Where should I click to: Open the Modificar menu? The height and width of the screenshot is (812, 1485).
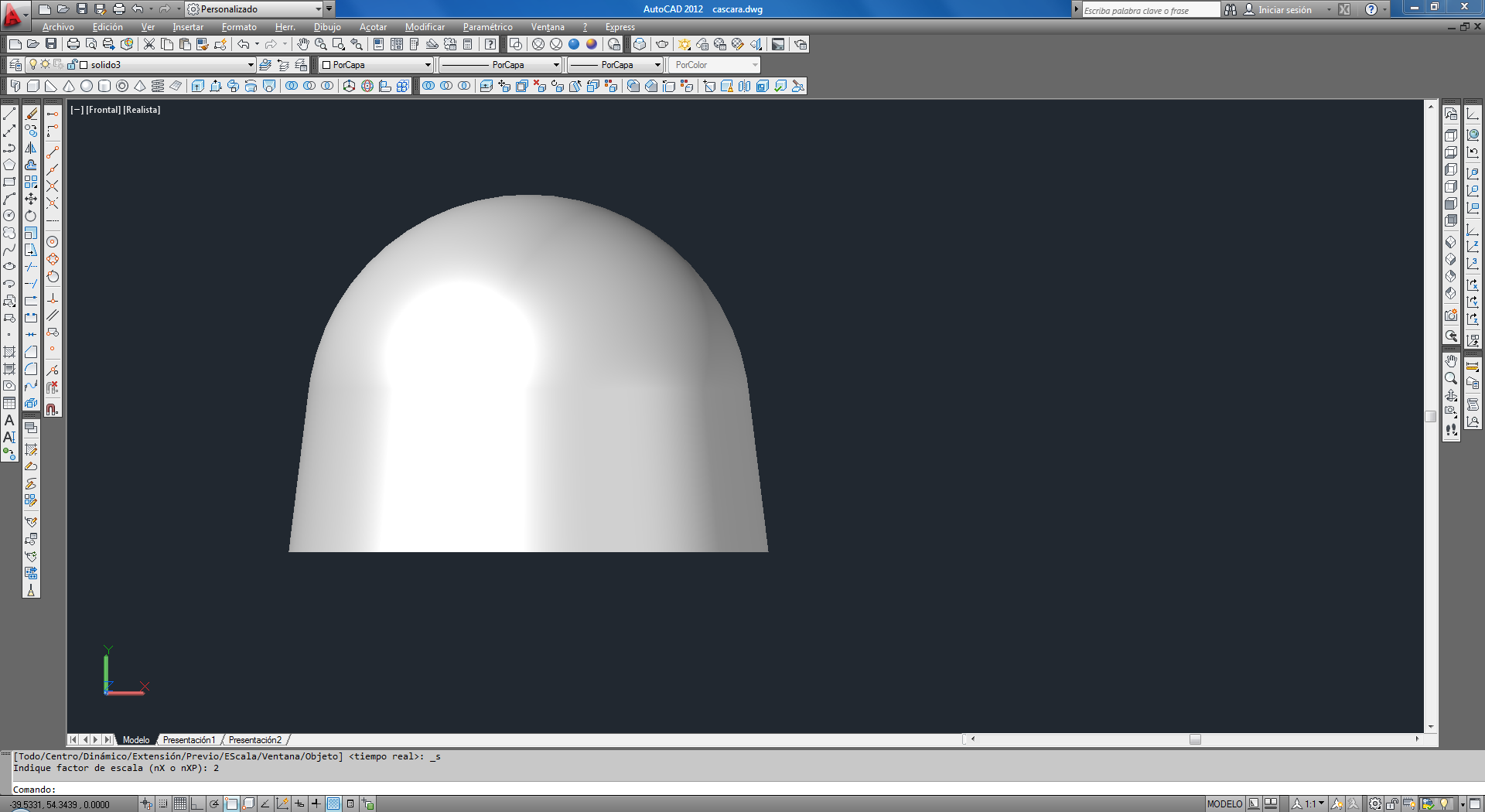[425, 27]
